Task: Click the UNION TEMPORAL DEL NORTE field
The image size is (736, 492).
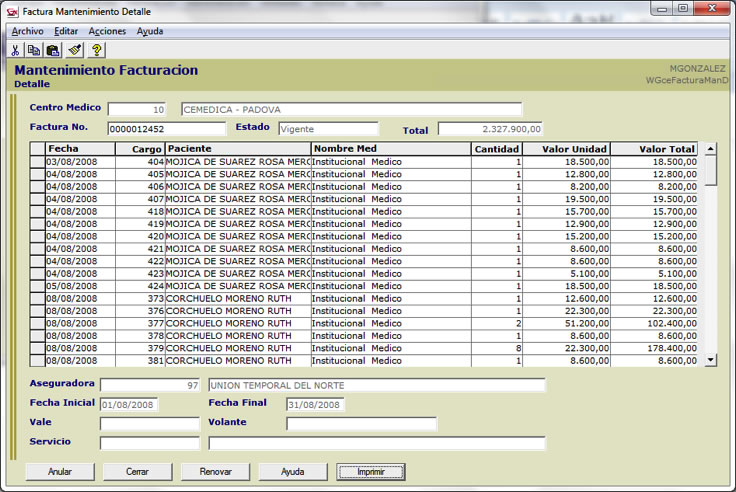Action: click(x=377, y=385)
